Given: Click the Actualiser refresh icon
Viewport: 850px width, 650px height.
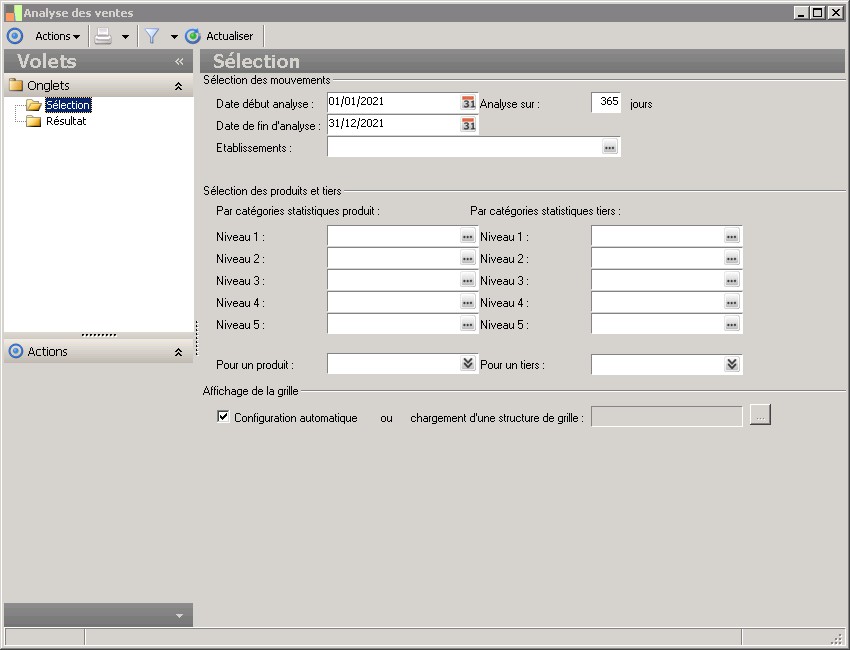Looking at the screenshot, I should coord(193,36).
